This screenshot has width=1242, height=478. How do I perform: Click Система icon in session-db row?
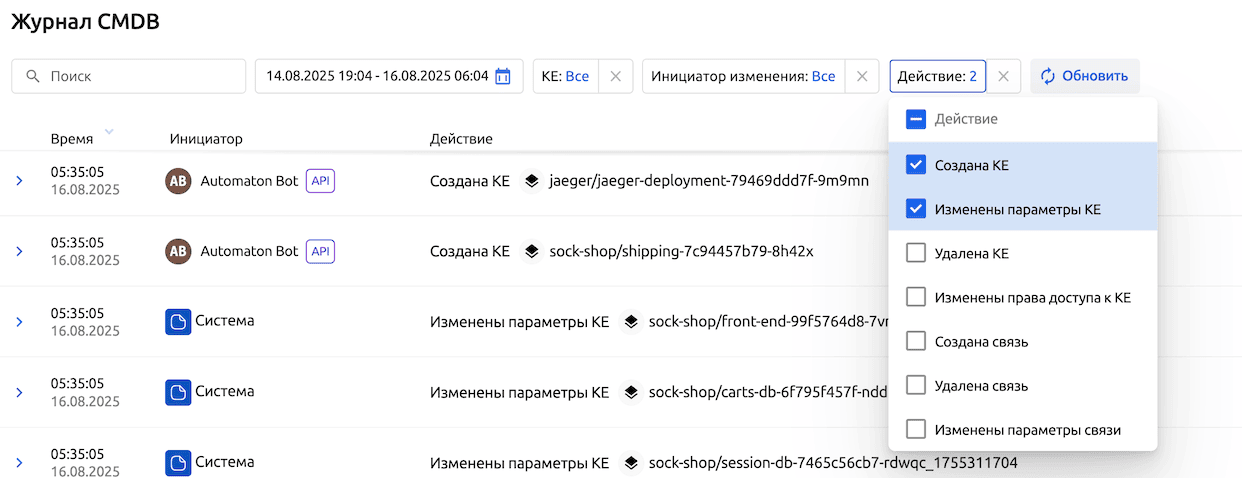point(178,462)
